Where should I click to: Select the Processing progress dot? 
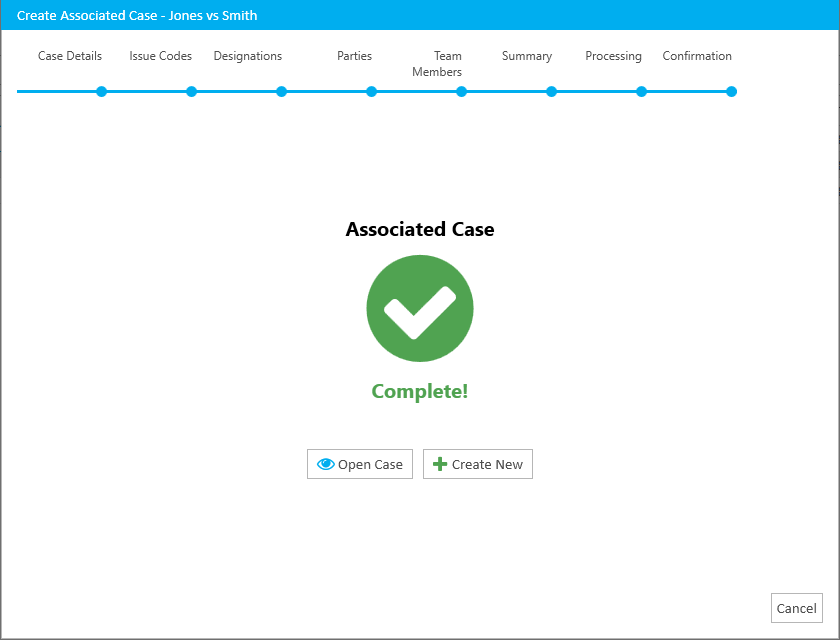click(641, 92)
